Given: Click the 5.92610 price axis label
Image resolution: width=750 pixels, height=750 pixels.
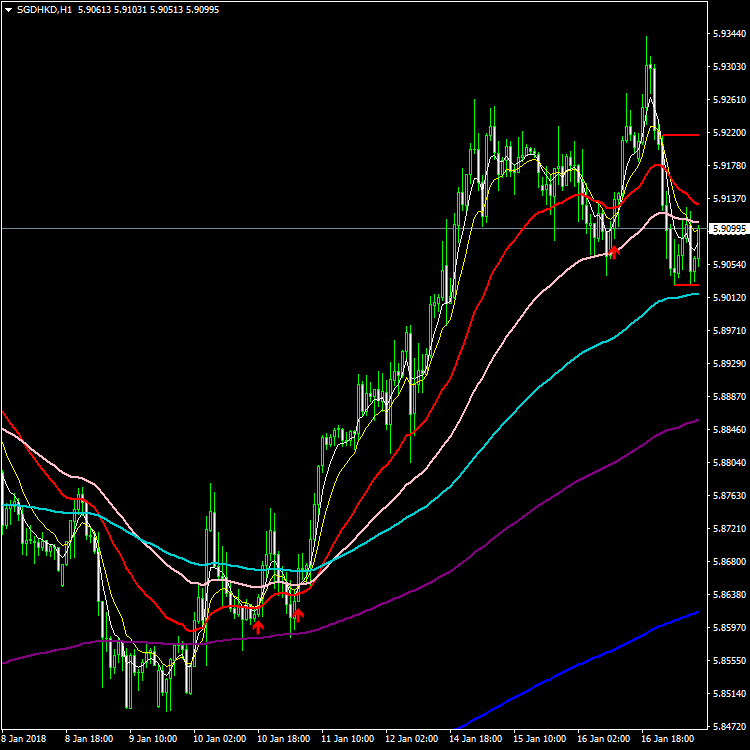Looking at the screenshot, I should (729, 99).
